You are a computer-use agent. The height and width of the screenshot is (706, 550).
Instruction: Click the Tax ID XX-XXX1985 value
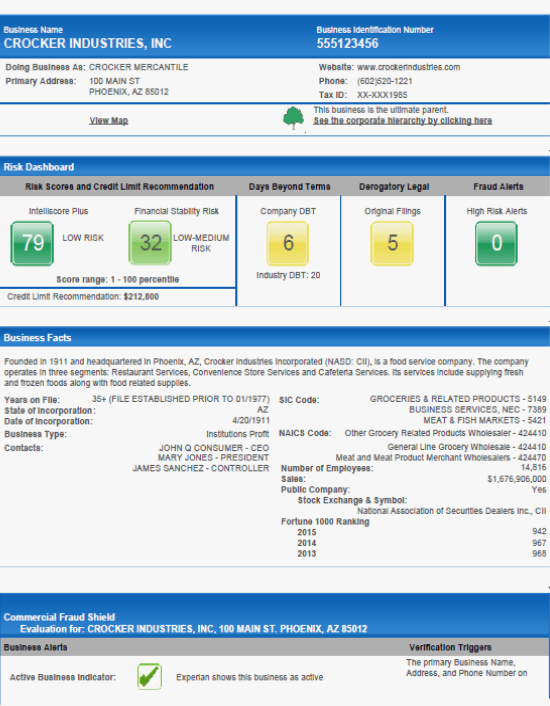[x=382, y=95]
